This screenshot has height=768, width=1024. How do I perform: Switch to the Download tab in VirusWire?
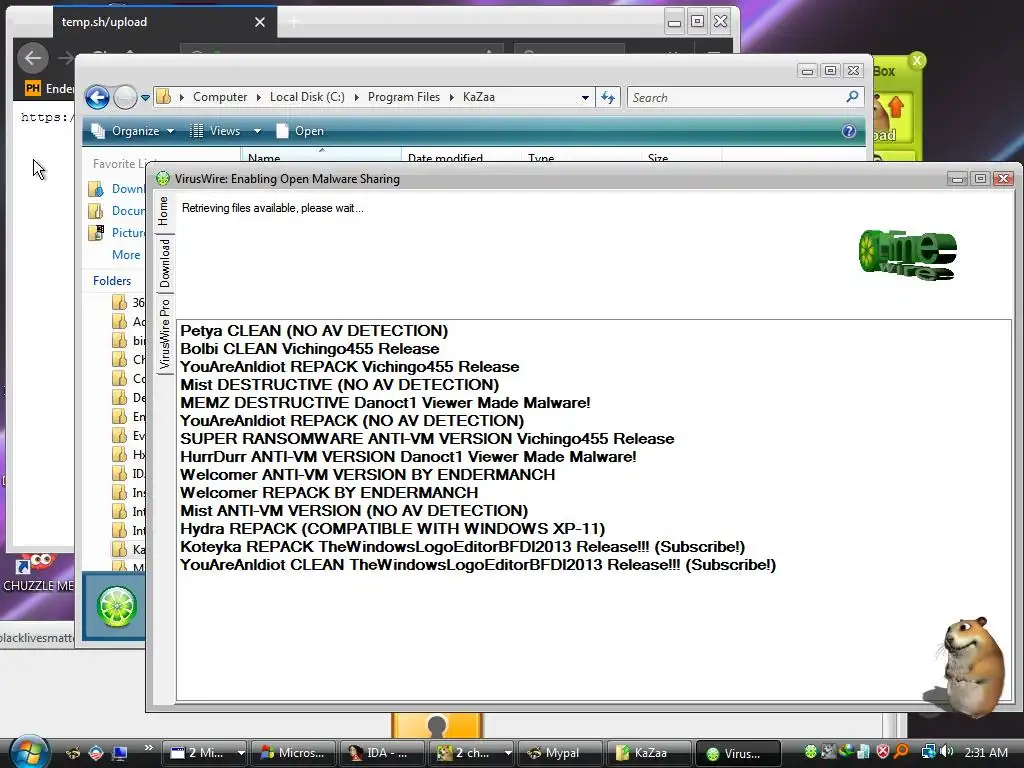click(x=164, y=263)
